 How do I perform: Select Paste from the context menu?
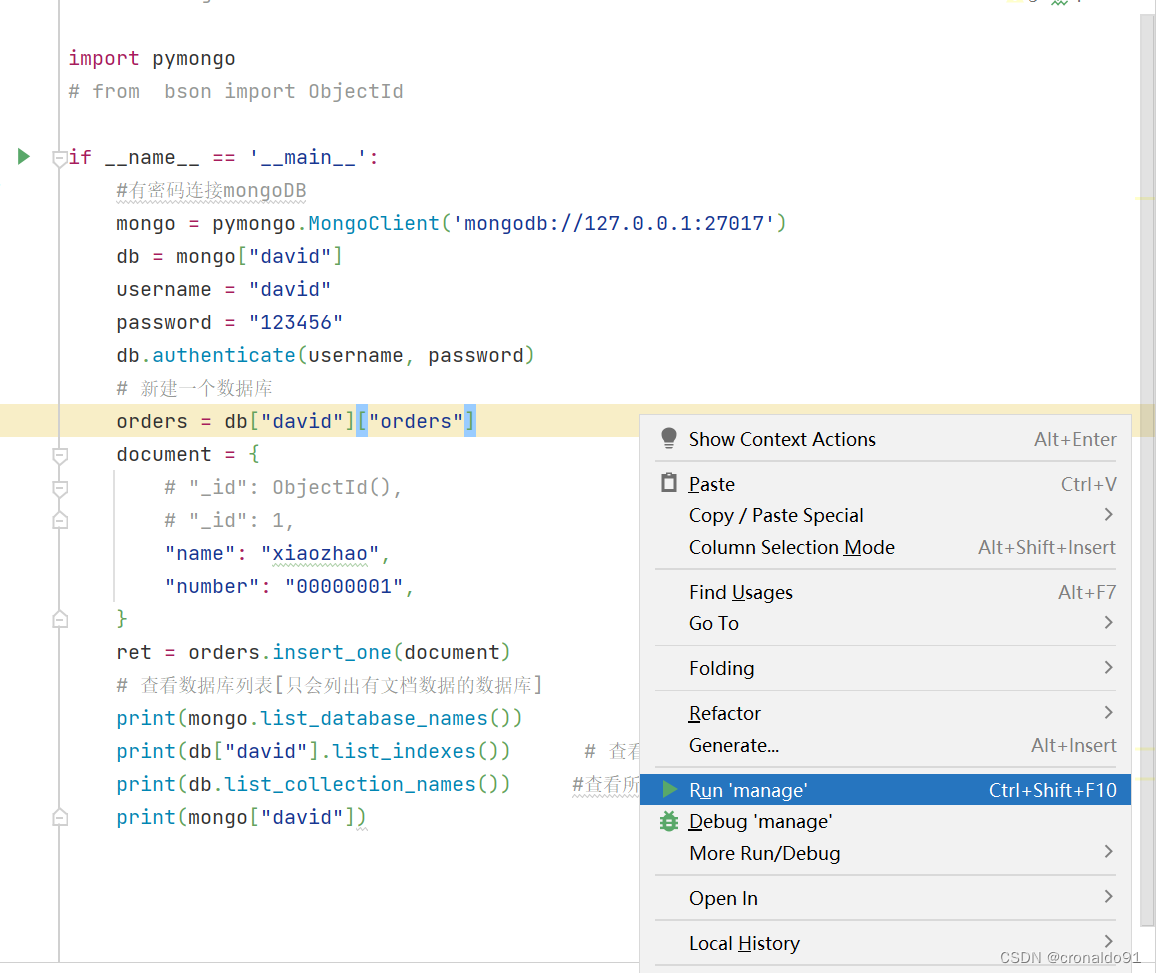[885, 484]
